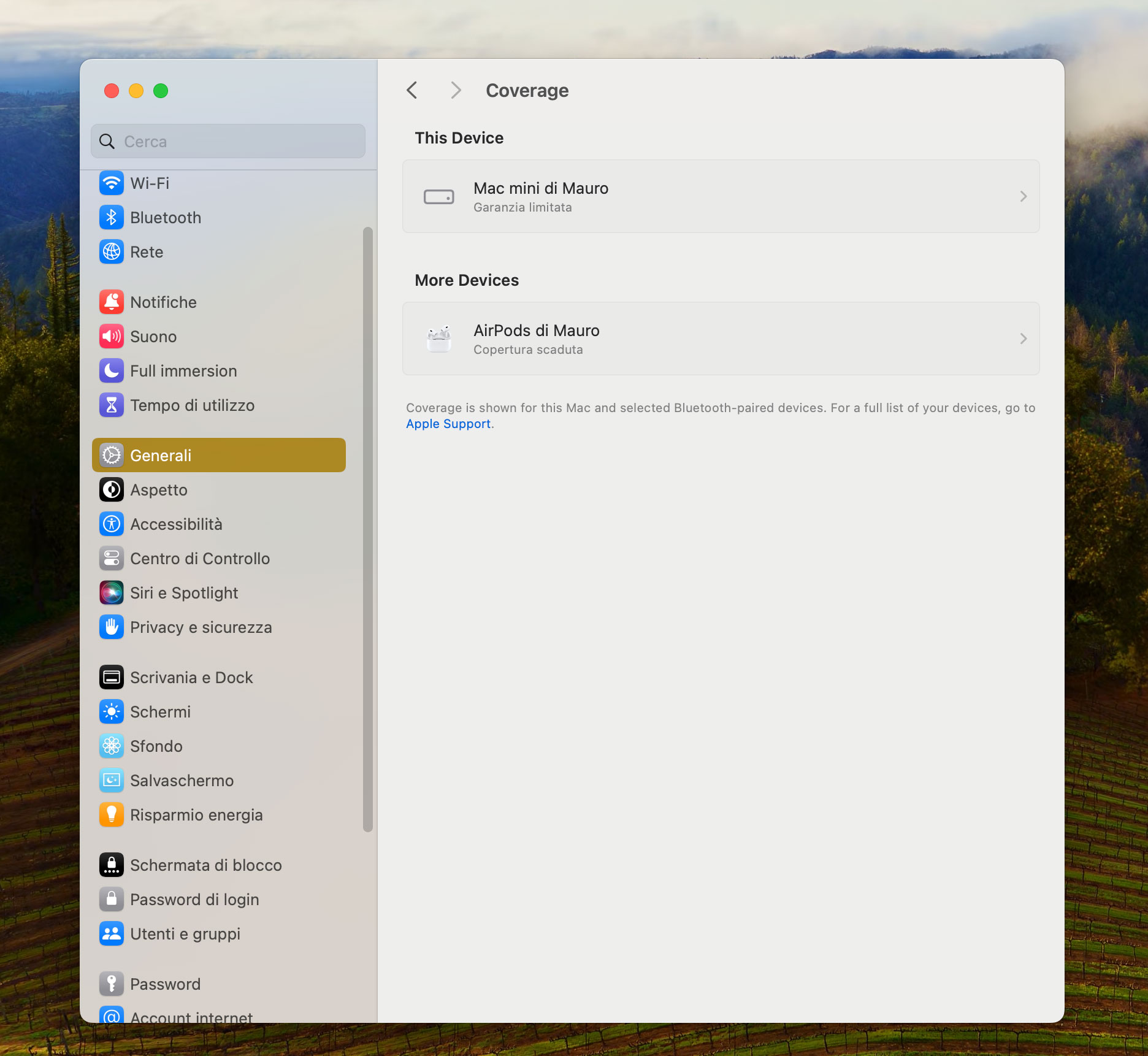The width and height of the screenshot is (1148, 1056).
Task: Click the Sfondo flower icon
Action: click(112, 746)
